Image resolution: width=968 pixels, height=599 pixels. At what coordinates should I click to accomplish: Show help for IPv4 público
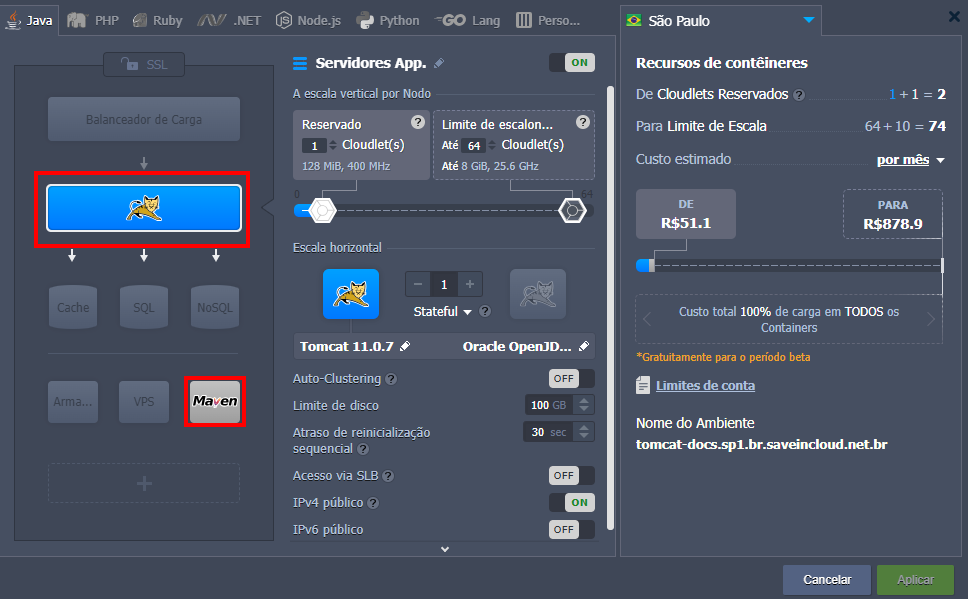click(x=373, y=503)
